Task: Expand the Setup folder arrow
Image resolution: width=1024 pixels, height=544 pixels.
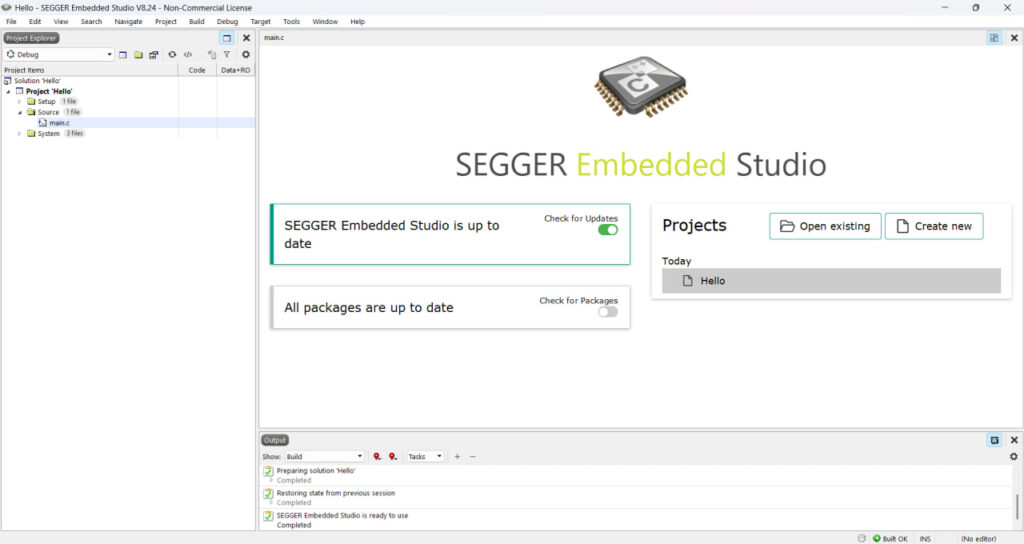Action: pyautogui.click(x=20, y=102)
